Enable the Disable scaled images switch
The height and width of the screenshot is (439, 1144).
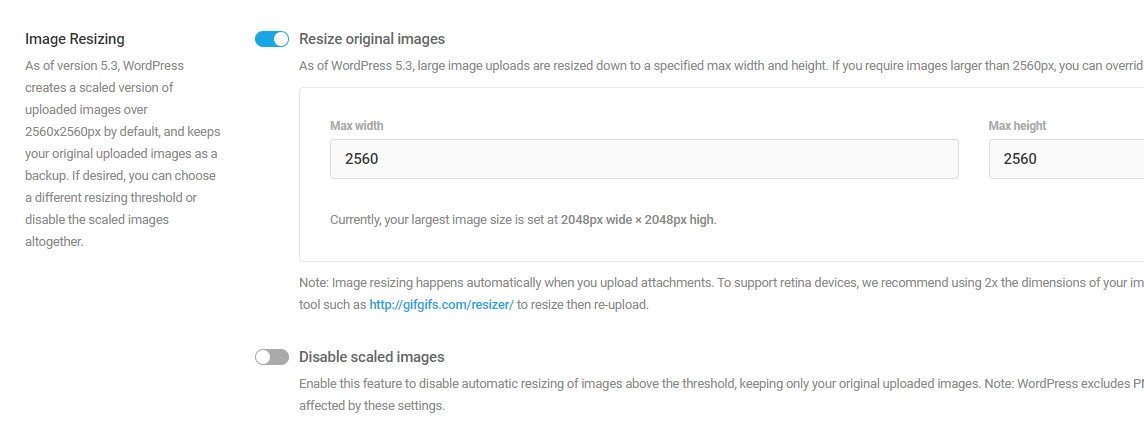[x=272, y=357]
